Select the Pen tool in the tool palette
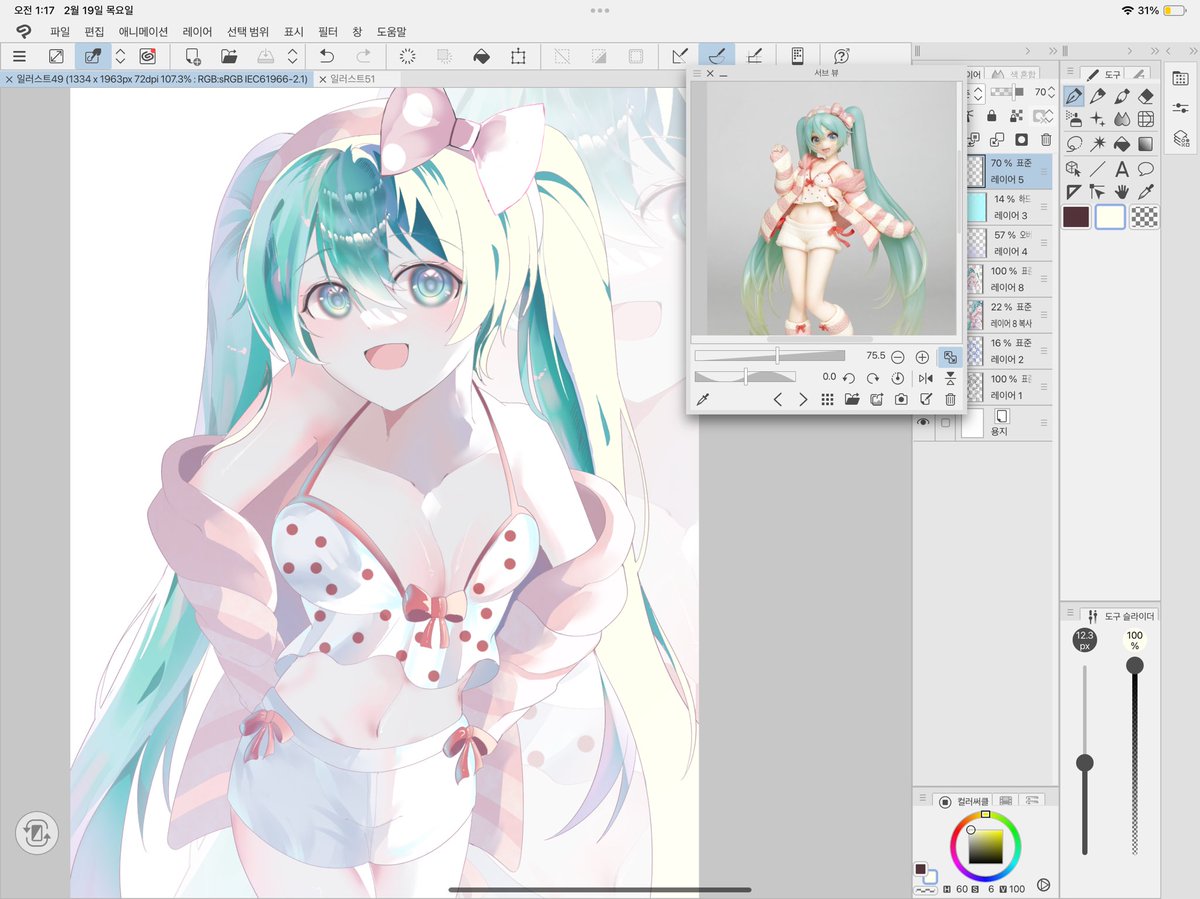The width and height of the screenshot is (1200, 899). pyautogui.click(x=1074, y=97)
